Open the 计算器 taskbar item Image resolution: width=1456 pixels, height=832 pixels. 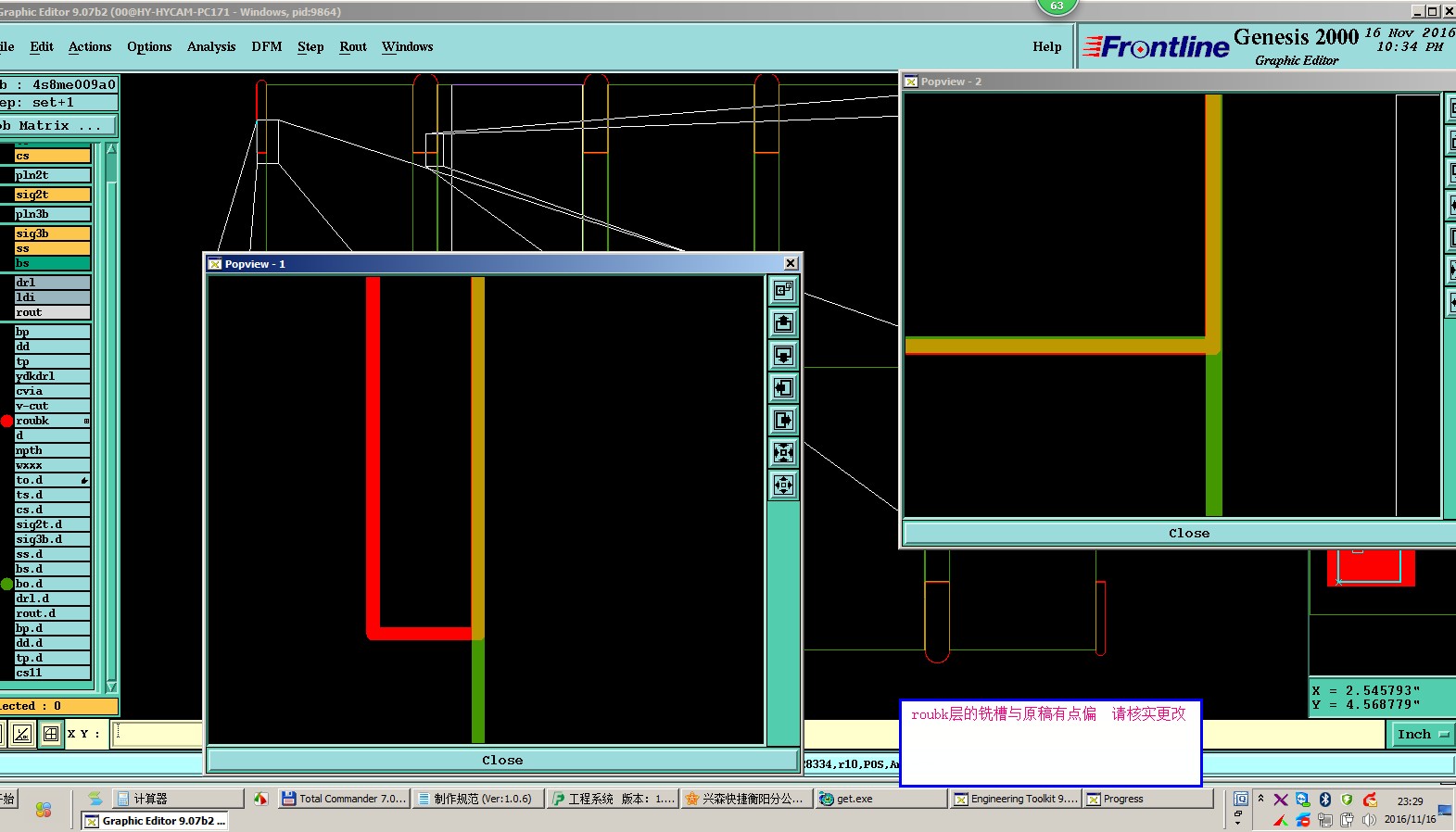[178, 799]
